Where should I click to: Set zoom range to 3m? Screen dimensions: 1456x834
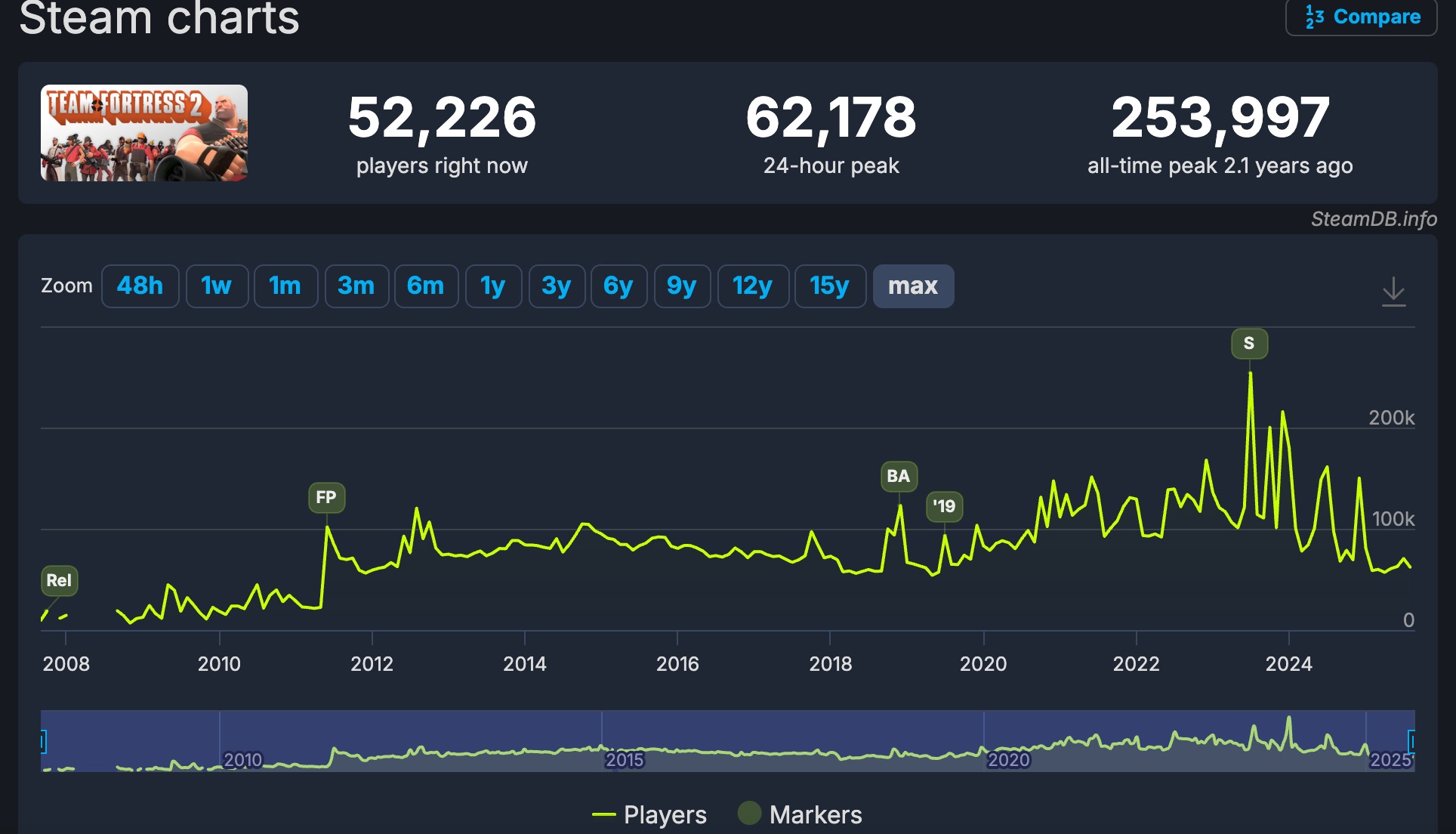pos(356,286)
